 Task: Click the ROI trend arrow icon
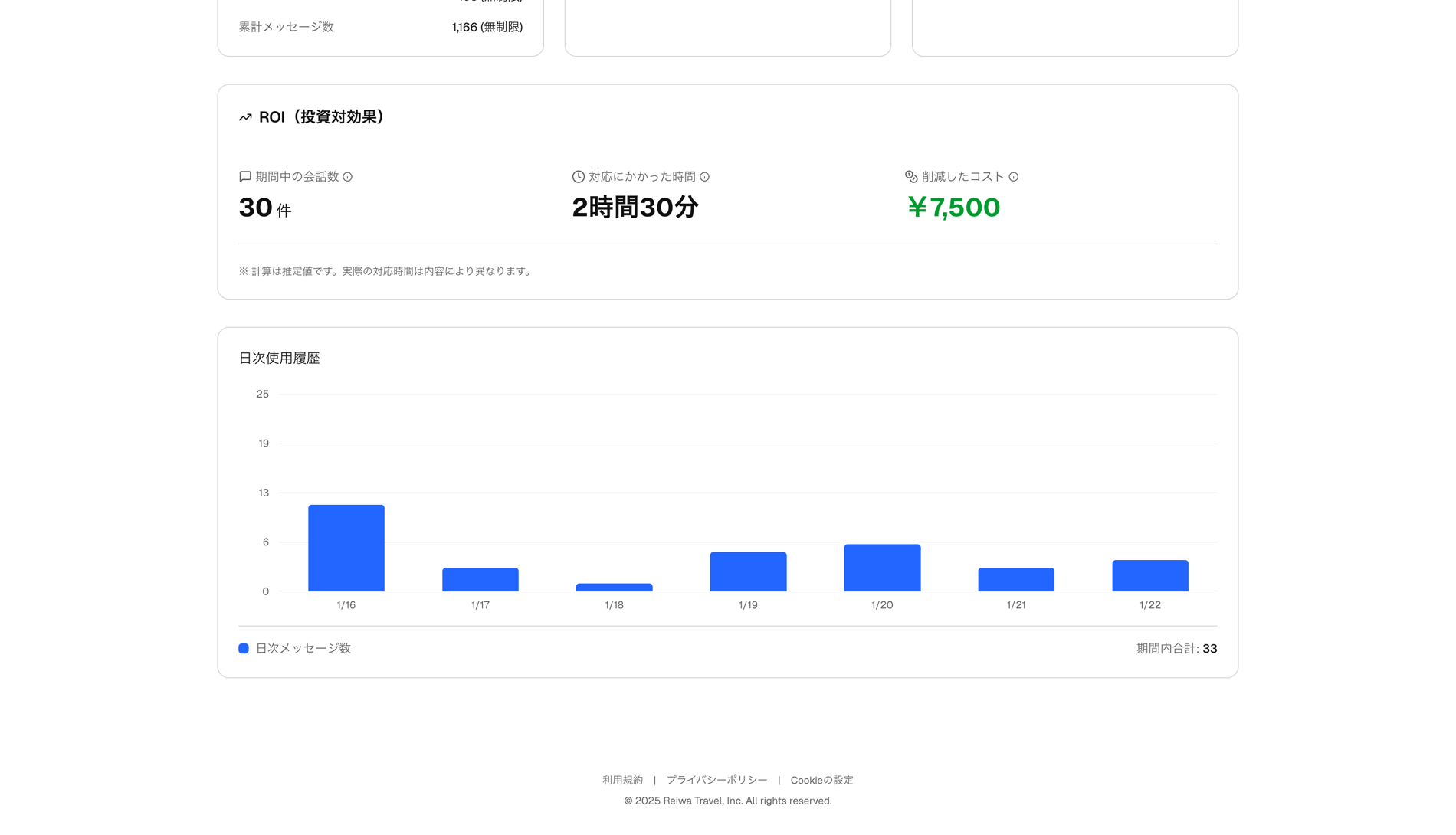[244, 117]
